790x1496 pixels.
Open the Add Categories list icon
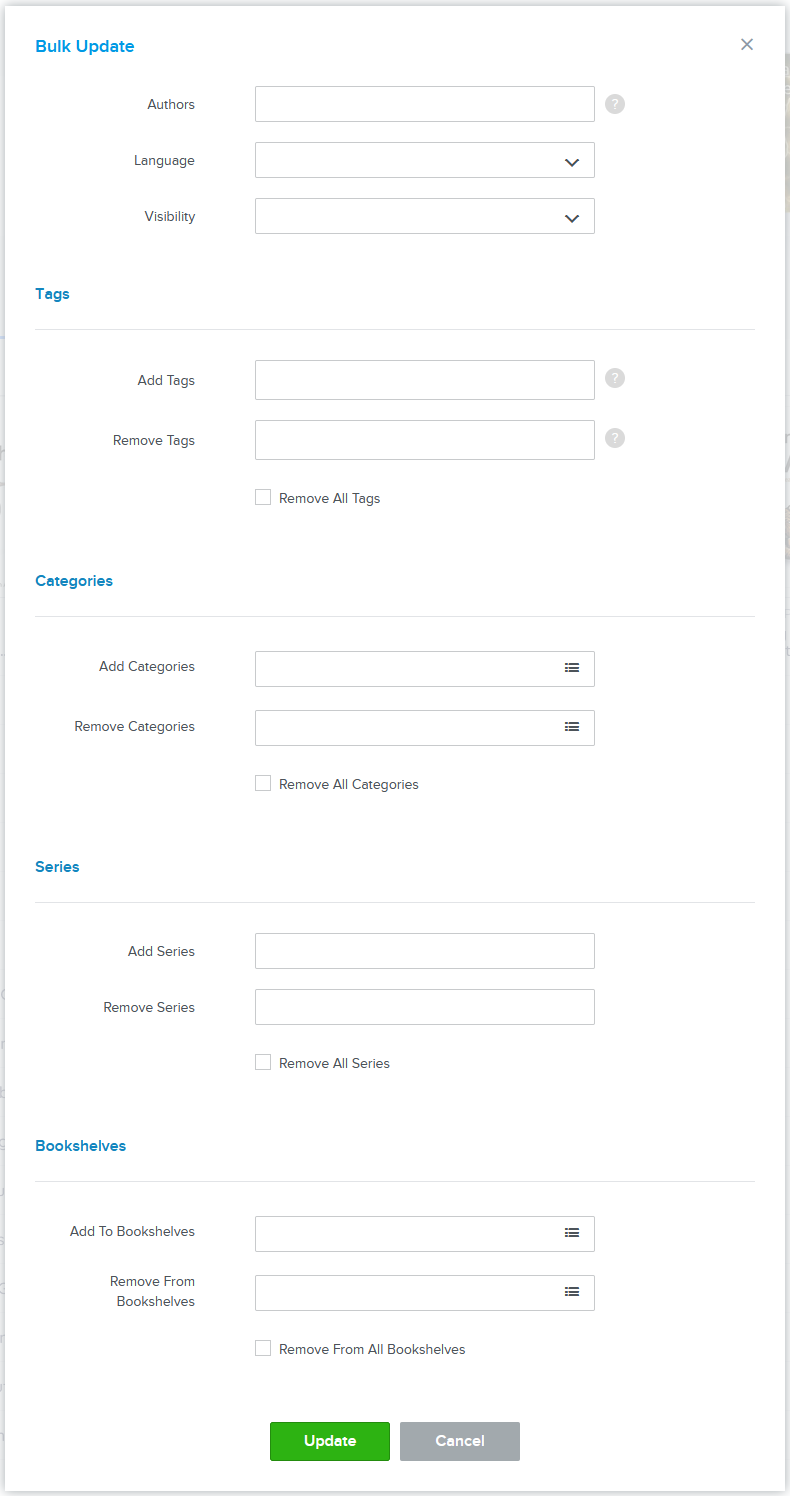(572, 668)
